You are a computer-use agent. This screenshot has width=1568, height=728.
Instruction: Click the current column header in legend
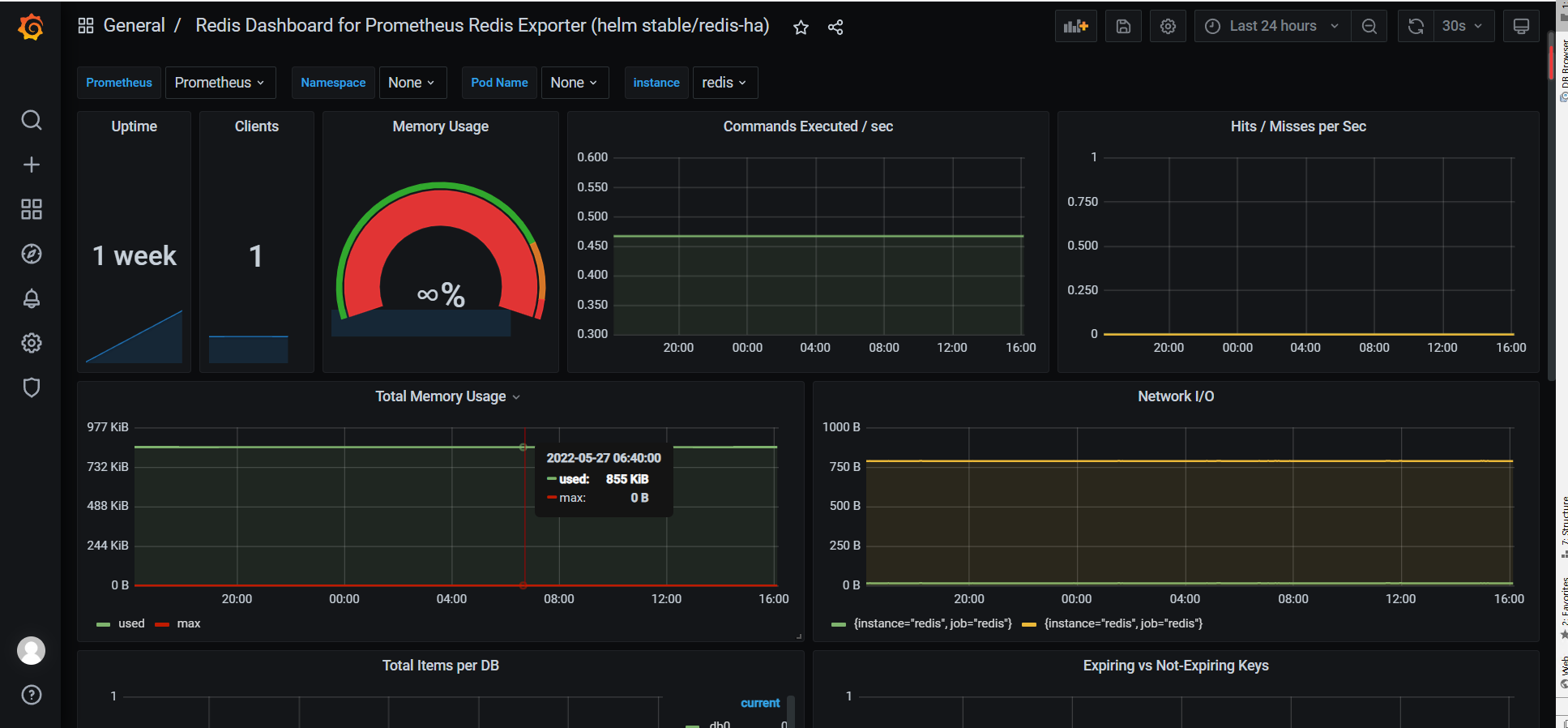(x=760, y=703)
